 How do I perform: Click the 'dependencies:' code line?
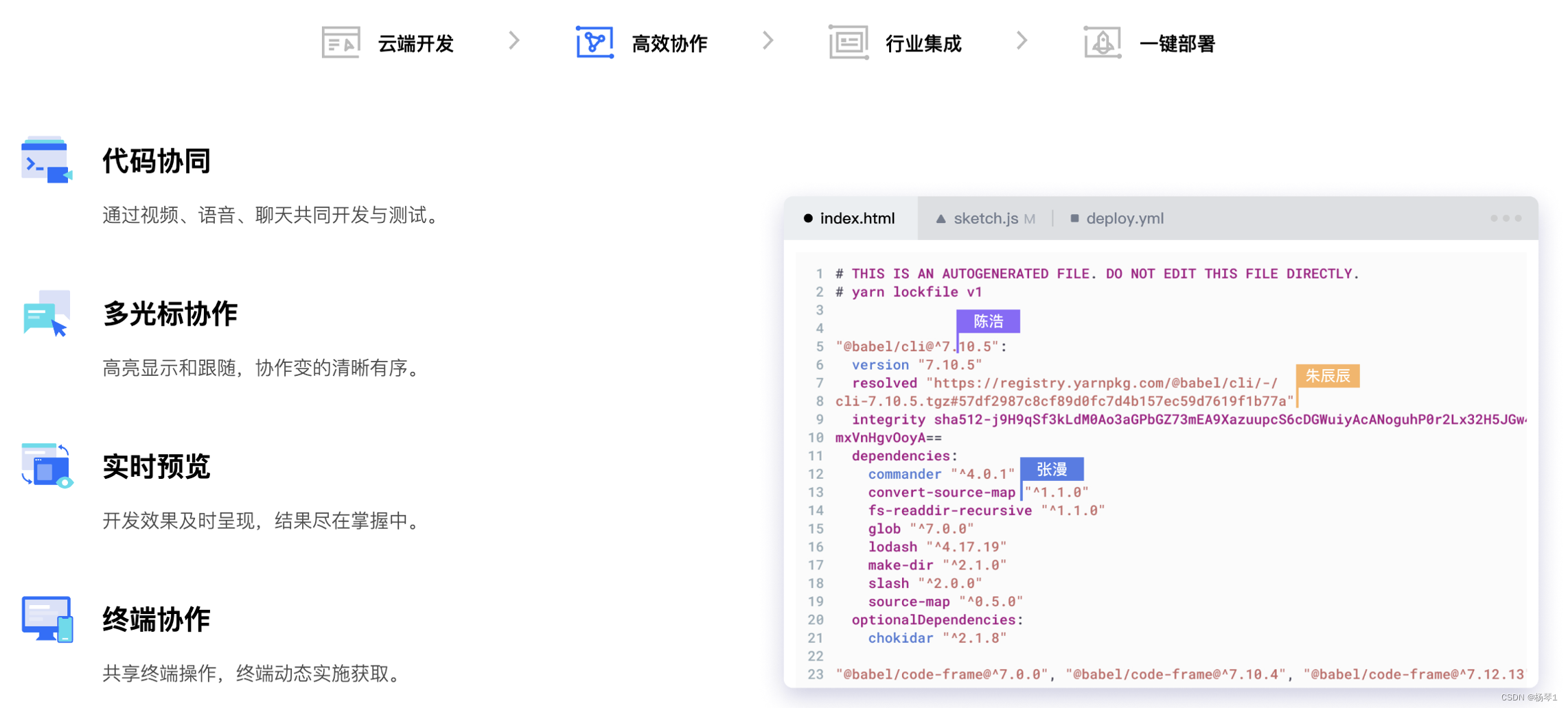tap(904, 456)
